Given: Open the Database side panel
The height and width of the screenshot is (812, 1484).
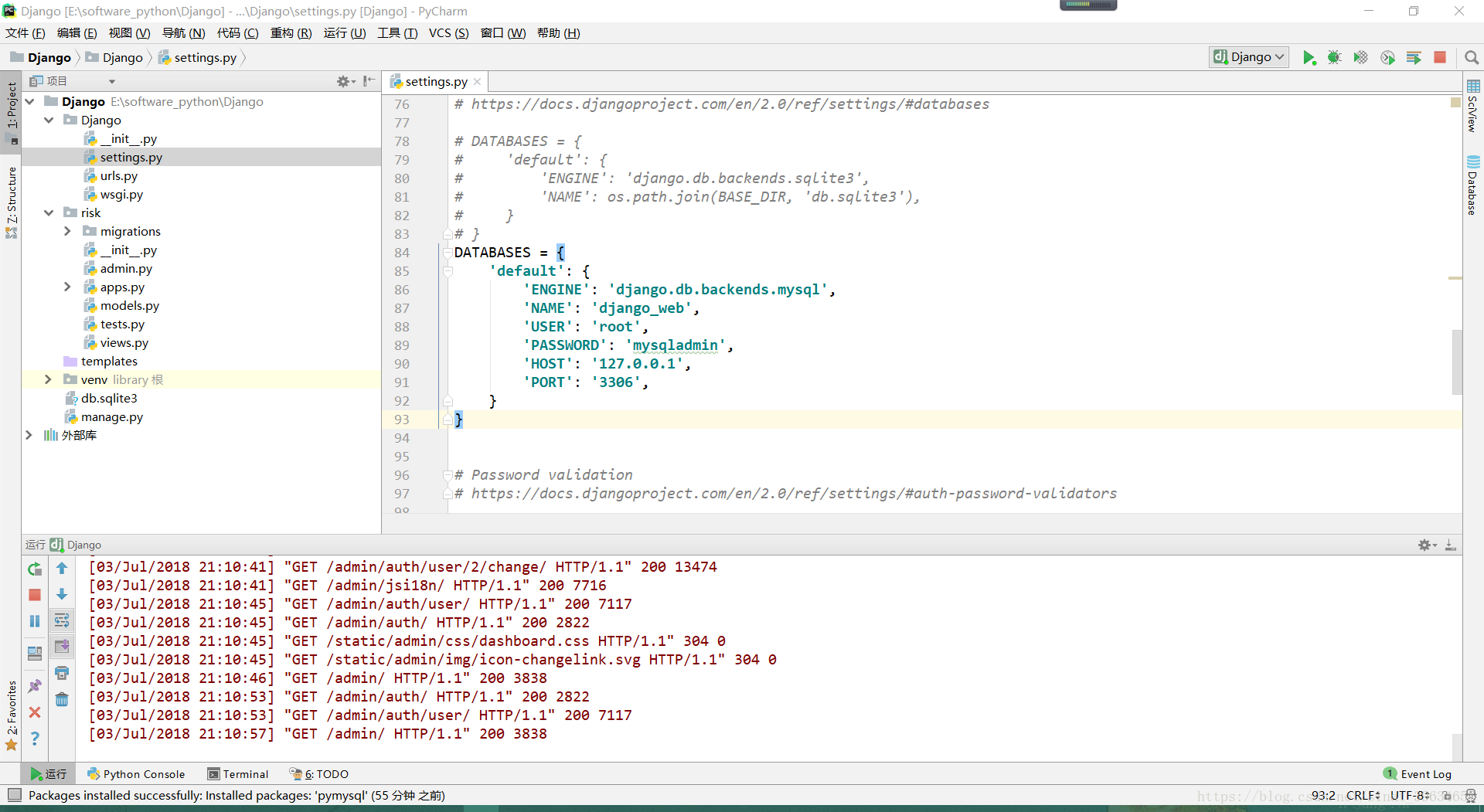Looking at the screenshot, I should [x=1473, y=185].
